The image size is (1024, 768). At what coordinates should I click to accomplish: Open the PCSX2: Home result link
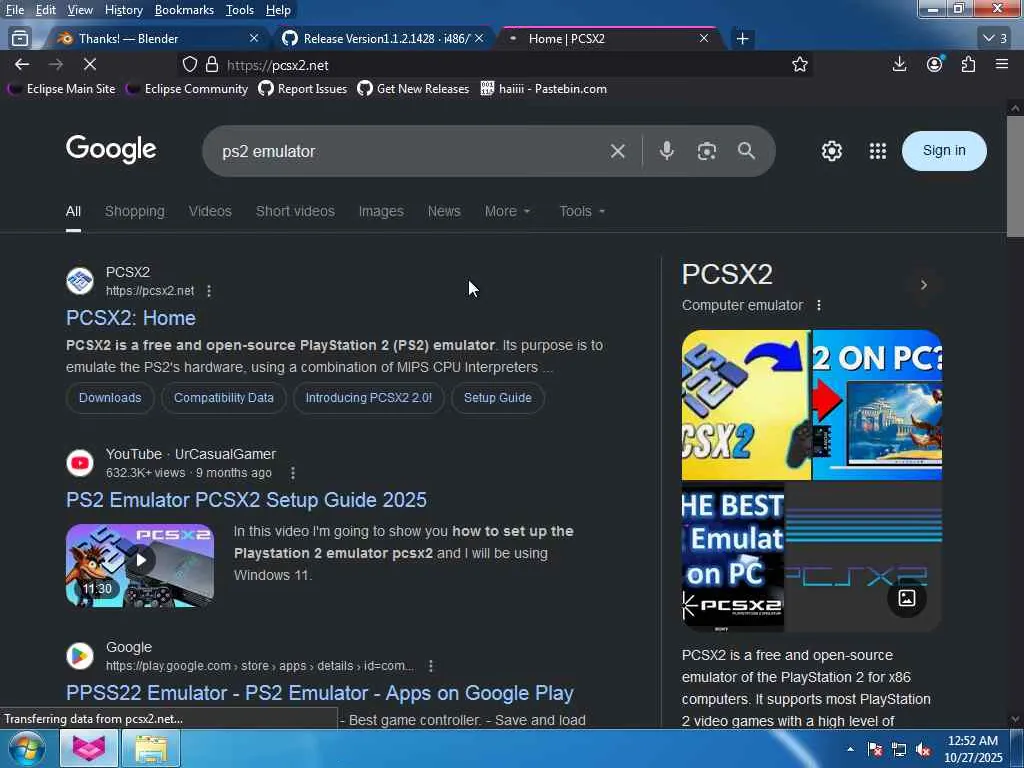[131, 318]
